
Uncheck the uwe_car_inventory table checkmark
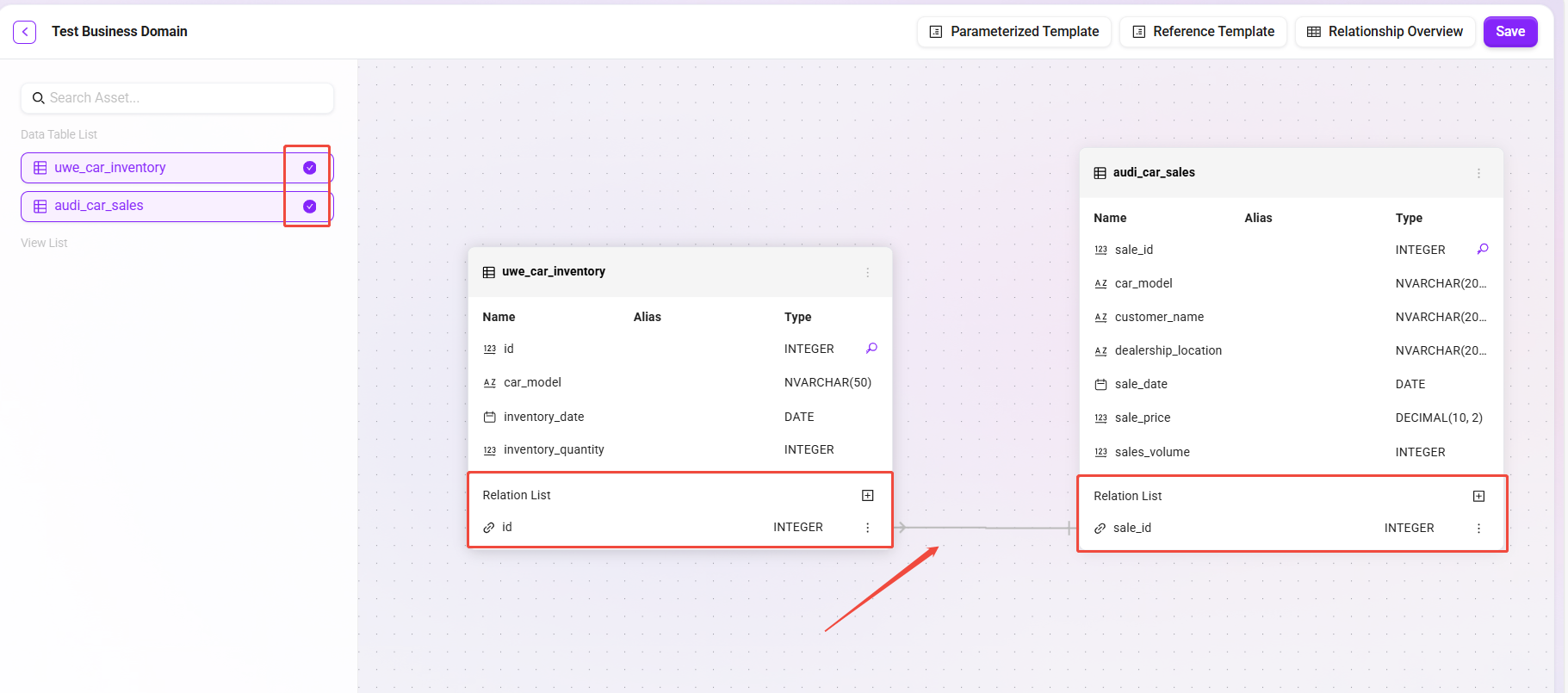coord(310,168)
